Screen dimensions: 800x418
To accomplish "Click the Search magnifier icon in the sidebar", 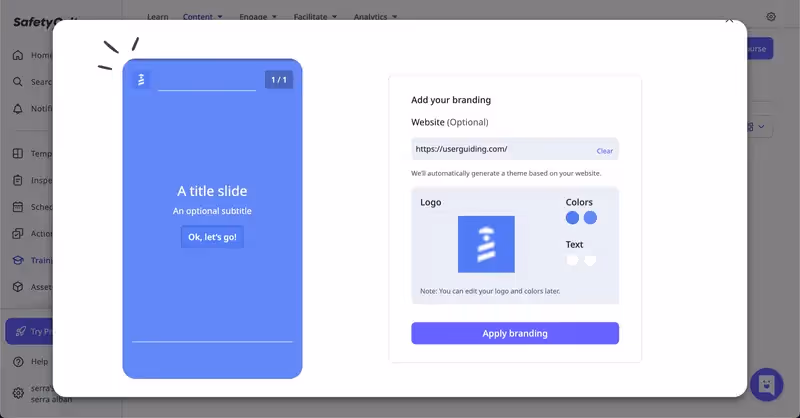I will pyautogui.click(x=18, y=82).
